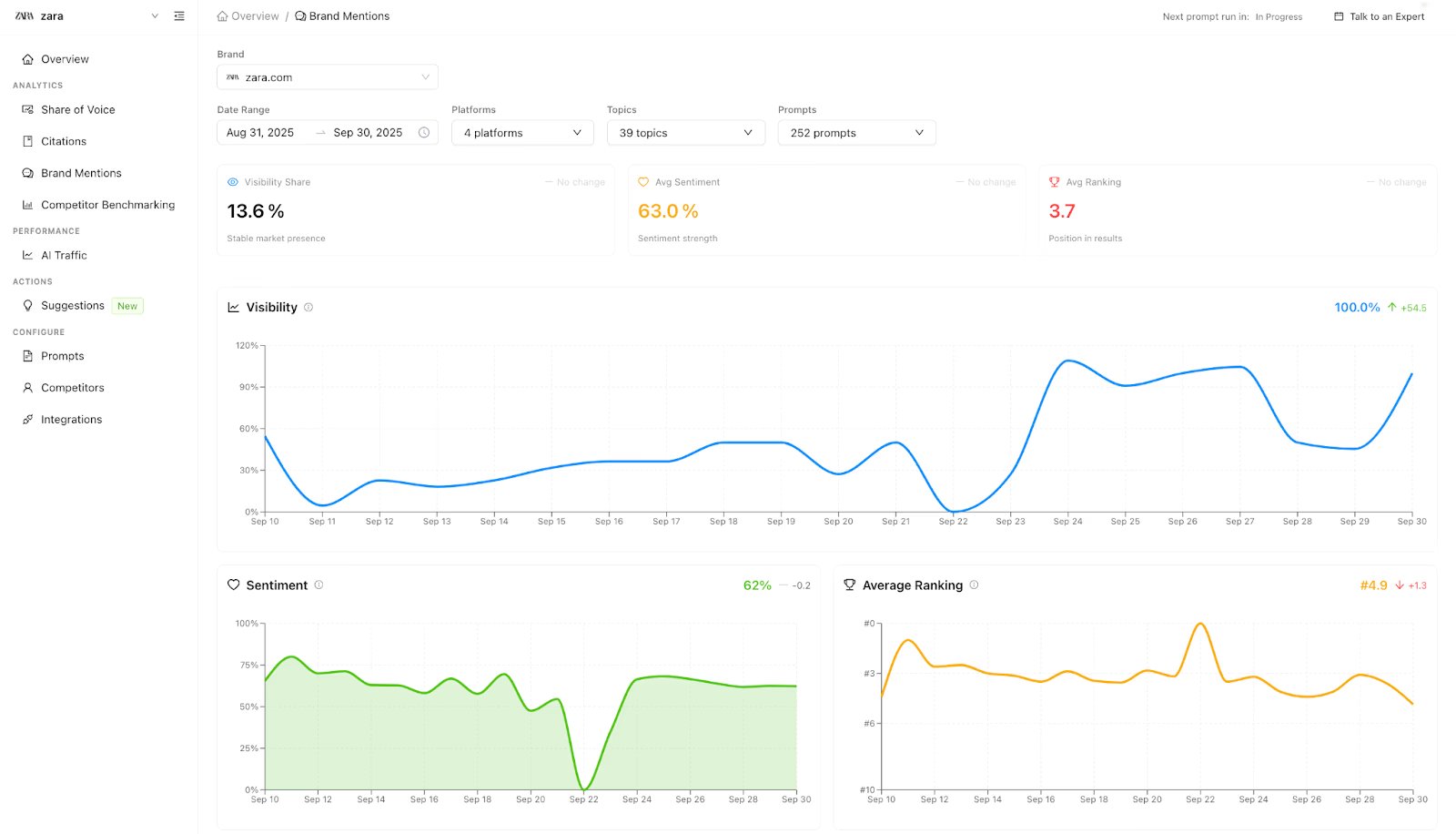Image resolution: width=1456 pixels, height=834 pixels.
Task: Click the Sentiment info icon
Action: click(x=318, y=585)
